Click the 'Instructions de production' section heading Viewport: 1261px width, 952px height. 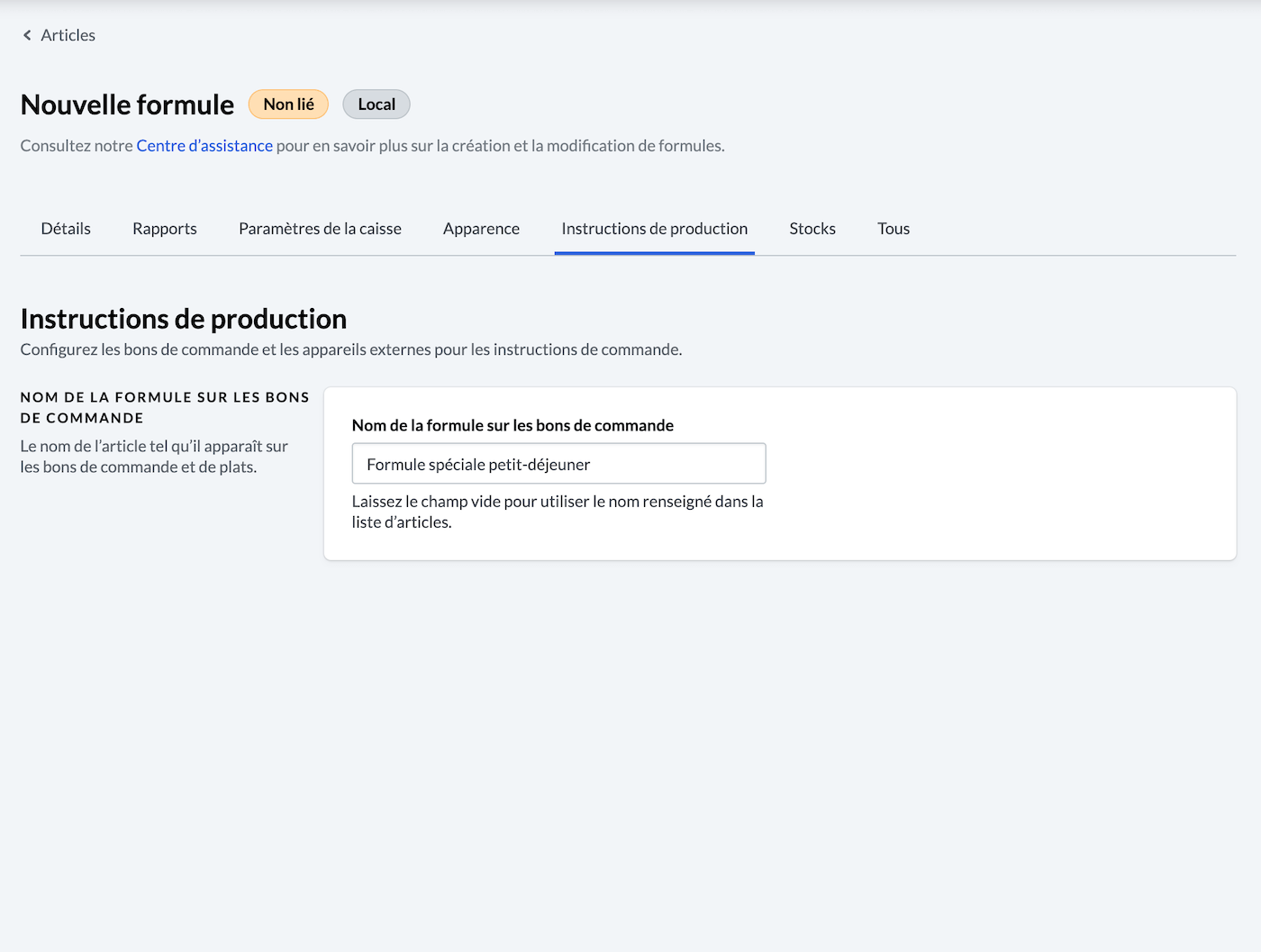(x=184, y=319)
